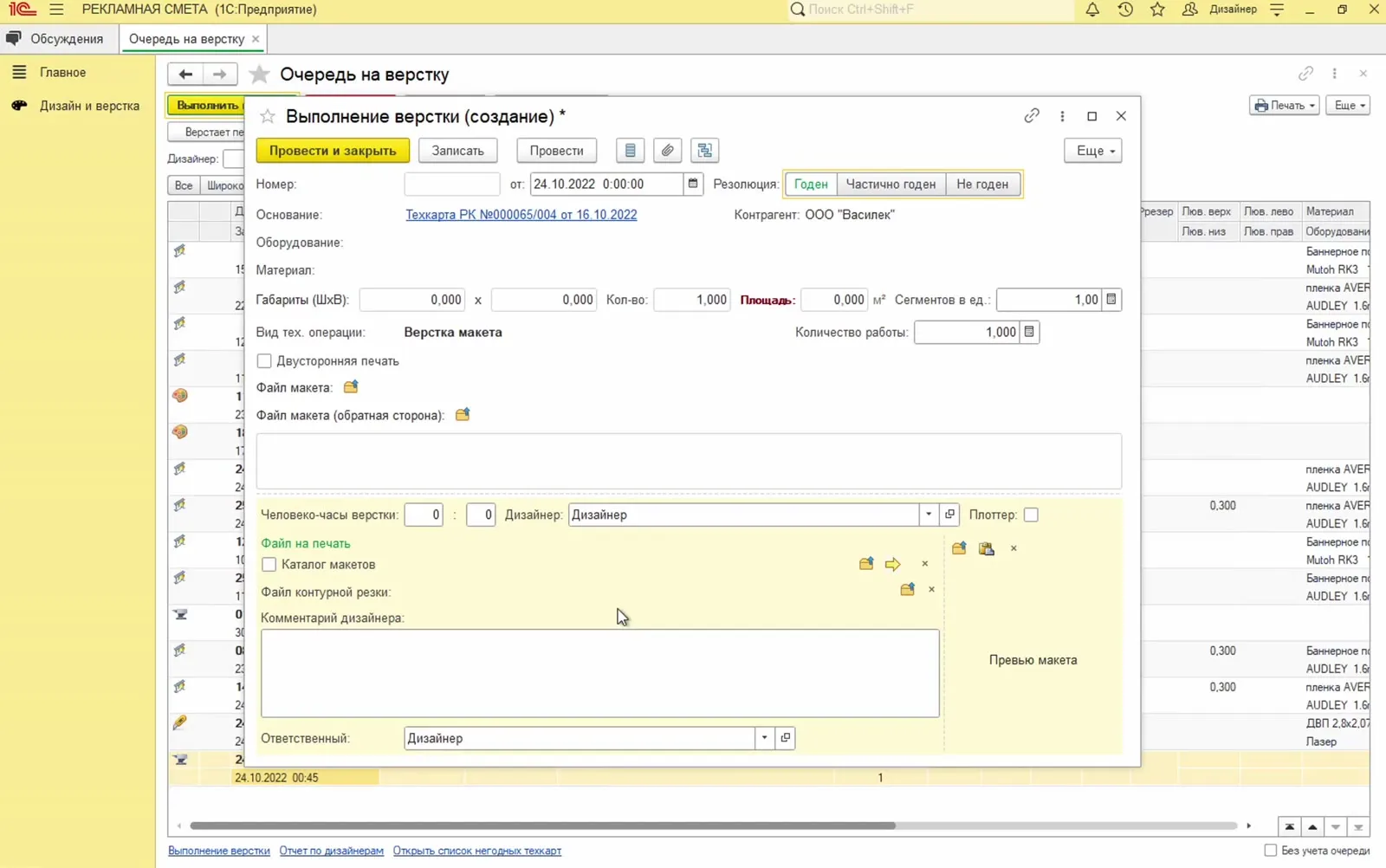Check the Каталог макетов checkbox
The image size is (1386, 868).
point(269,565)
